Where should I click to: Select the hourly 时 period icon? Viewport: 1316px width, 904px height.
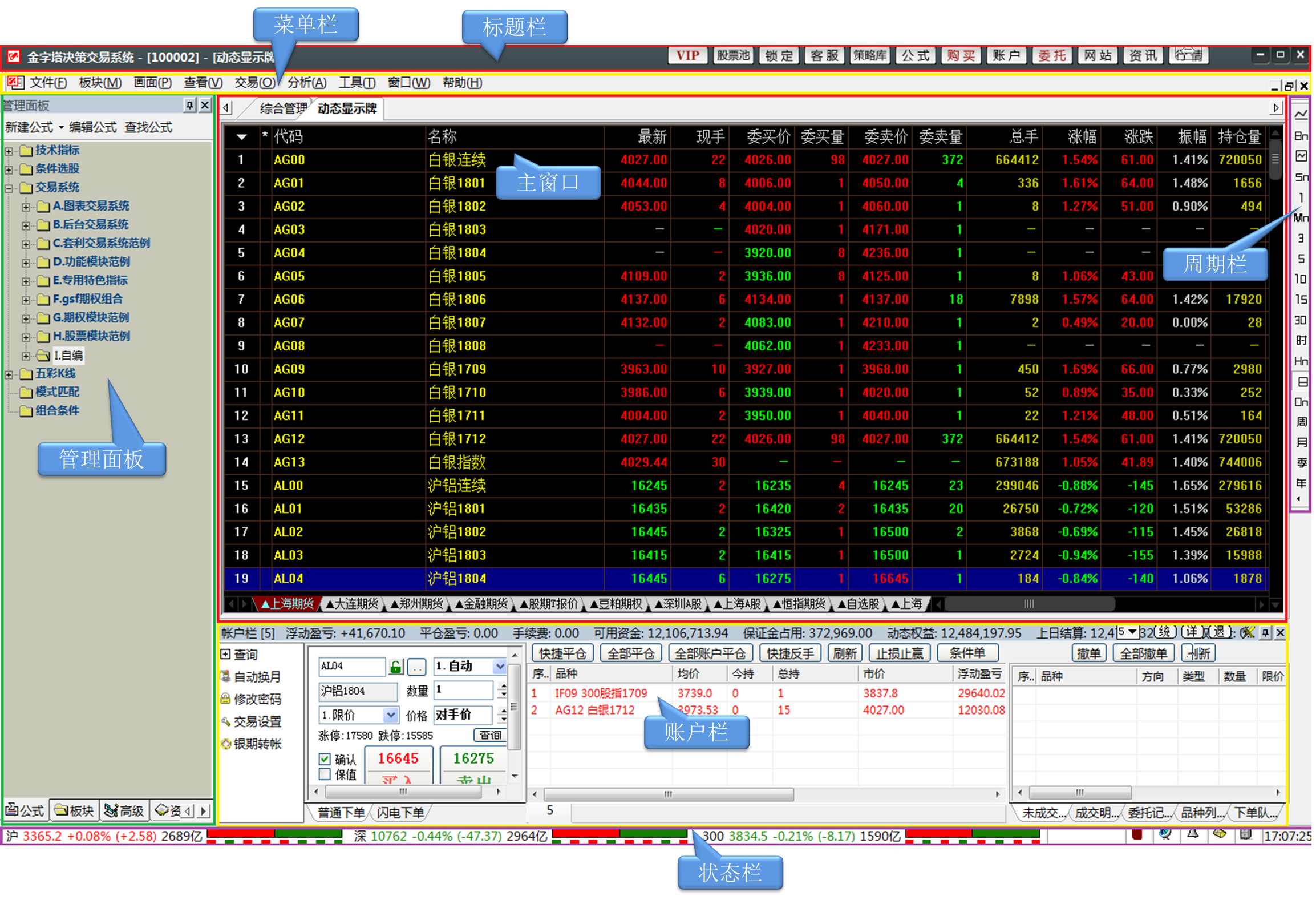(x=1301, y=340)
